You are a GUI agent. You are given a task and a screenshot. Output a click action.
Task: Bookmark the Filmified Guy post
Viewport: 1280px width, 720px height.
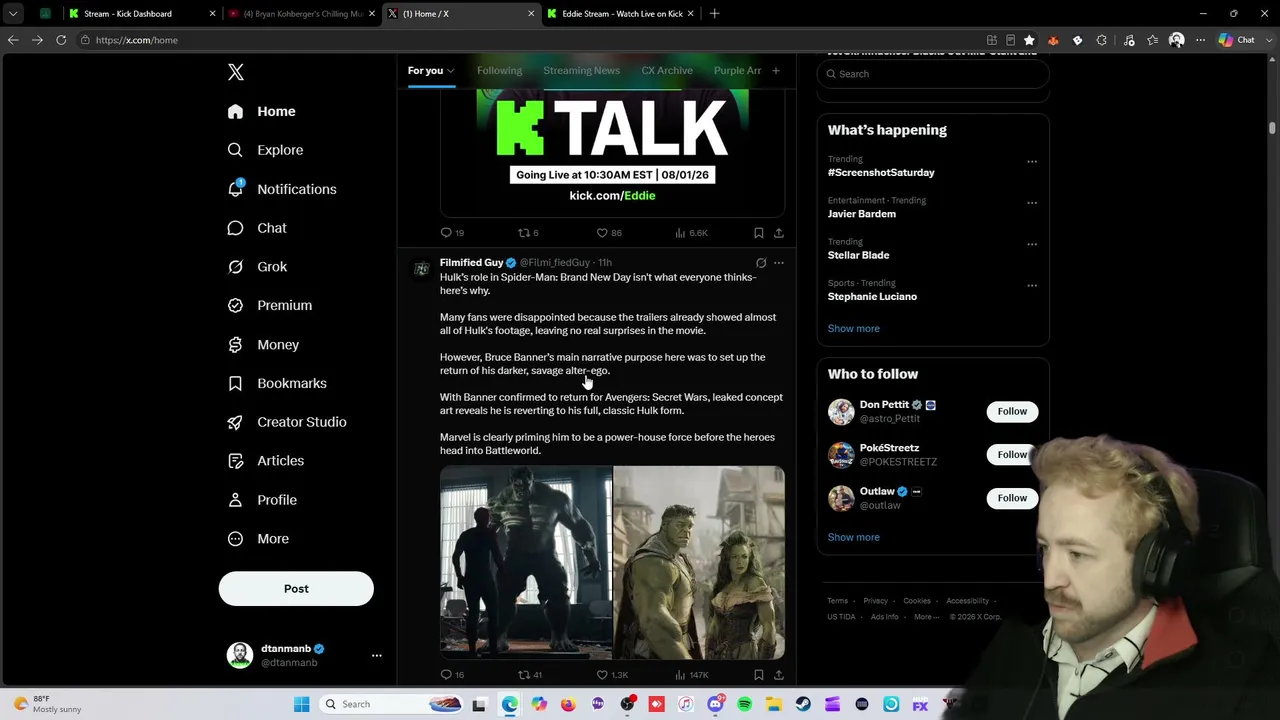coord(759,675)
